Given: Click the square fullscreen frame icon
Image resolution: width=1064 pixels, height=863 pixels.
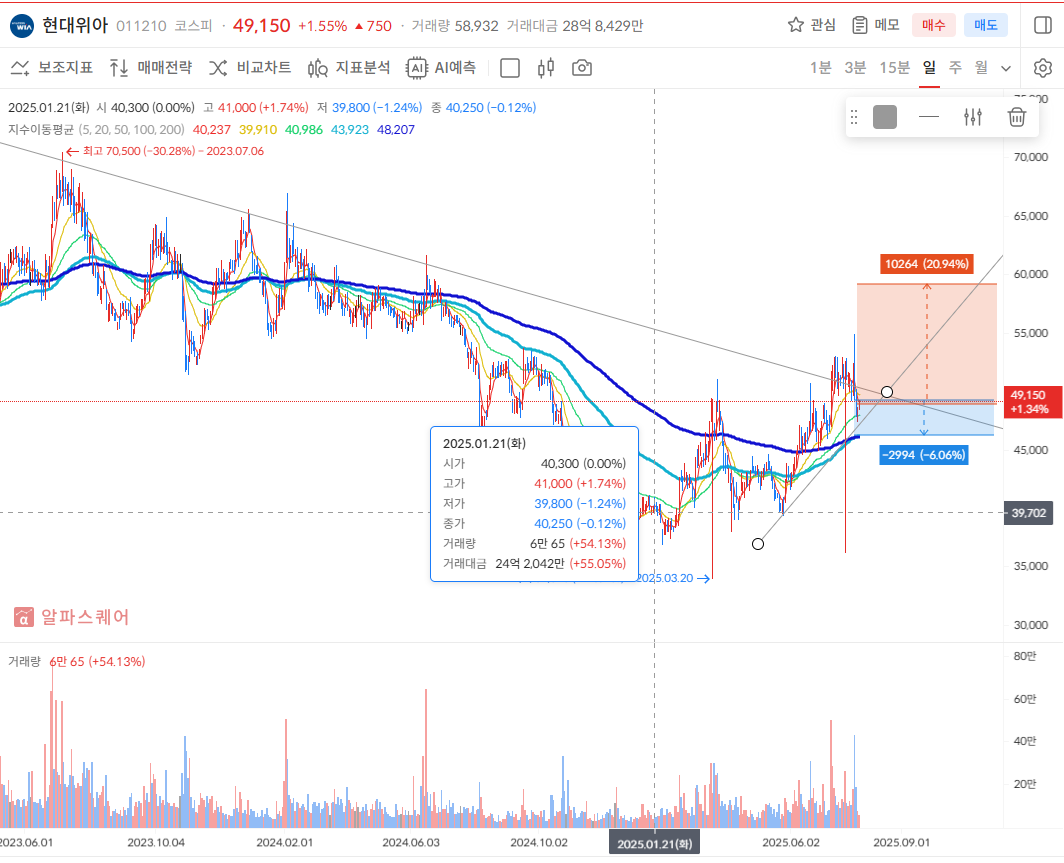Looking at the screenshot, I should point(510,68).
